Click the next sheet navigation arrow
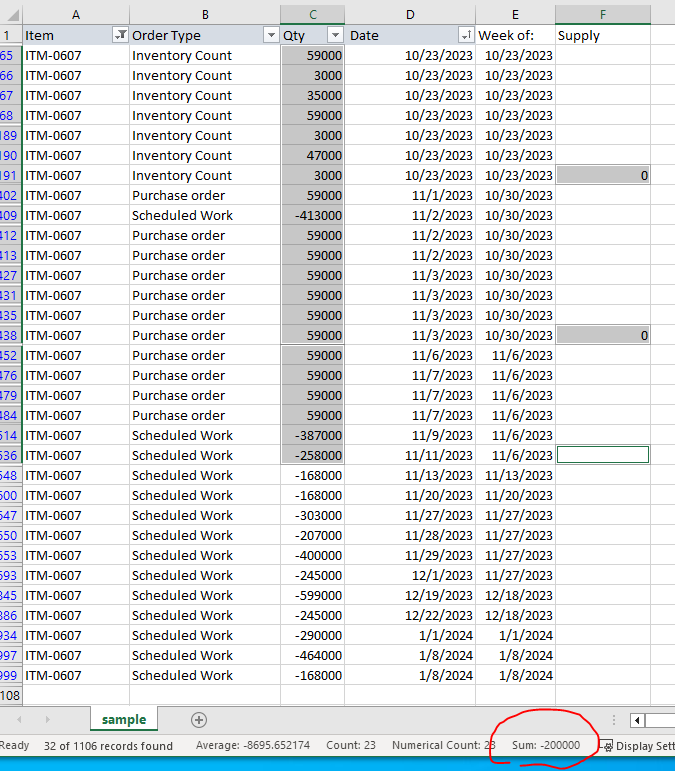The width and height of the screenshot is (675, 771). pyautogui.click(x=48, y=719)
